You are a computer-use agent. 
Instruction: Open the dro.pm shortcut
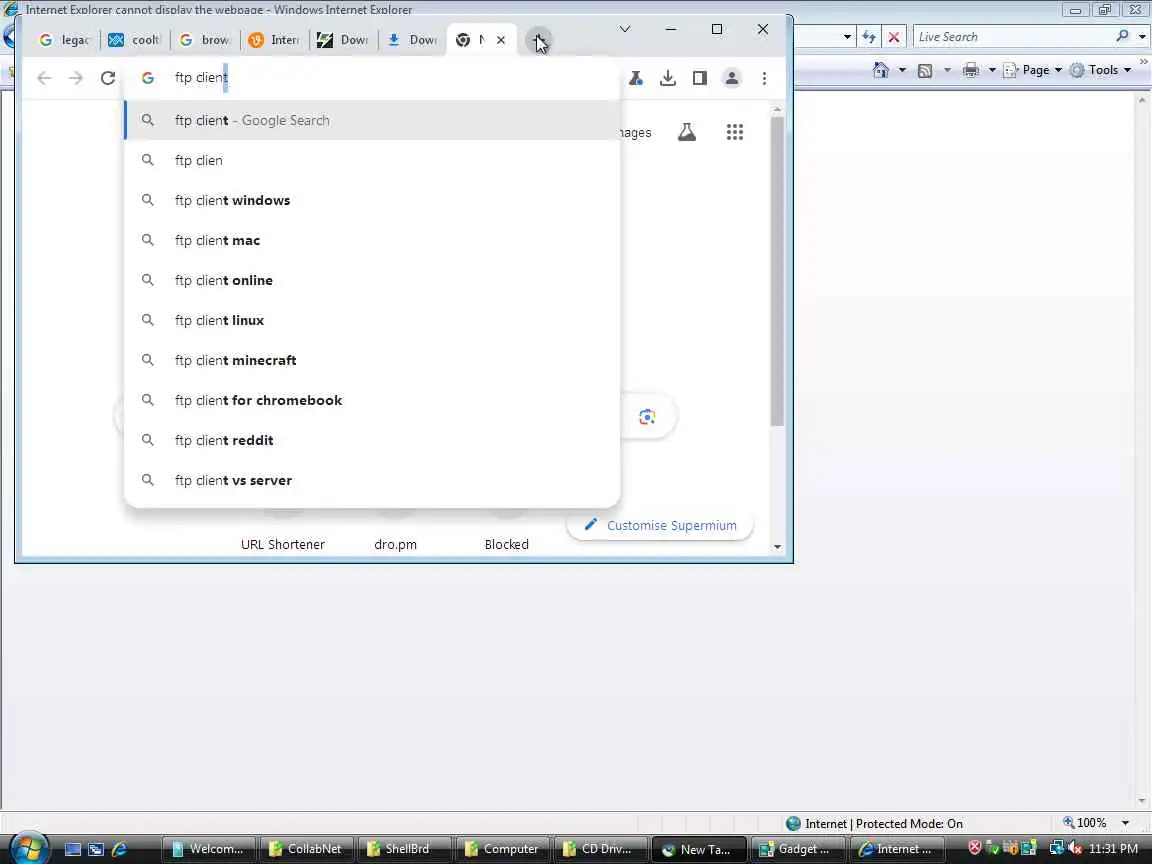(395, 544)
